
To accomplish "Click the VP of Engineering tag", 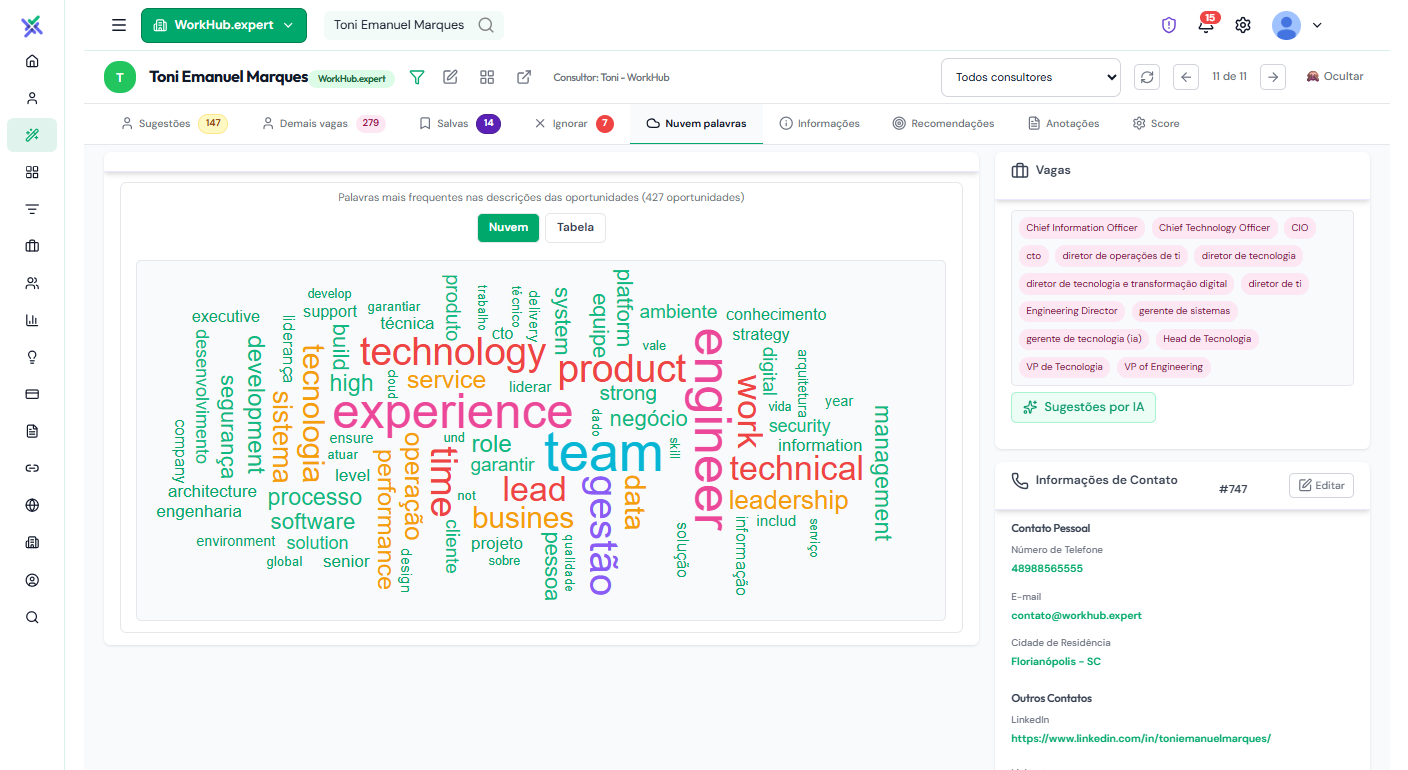I will click(x=1163, y=367).
